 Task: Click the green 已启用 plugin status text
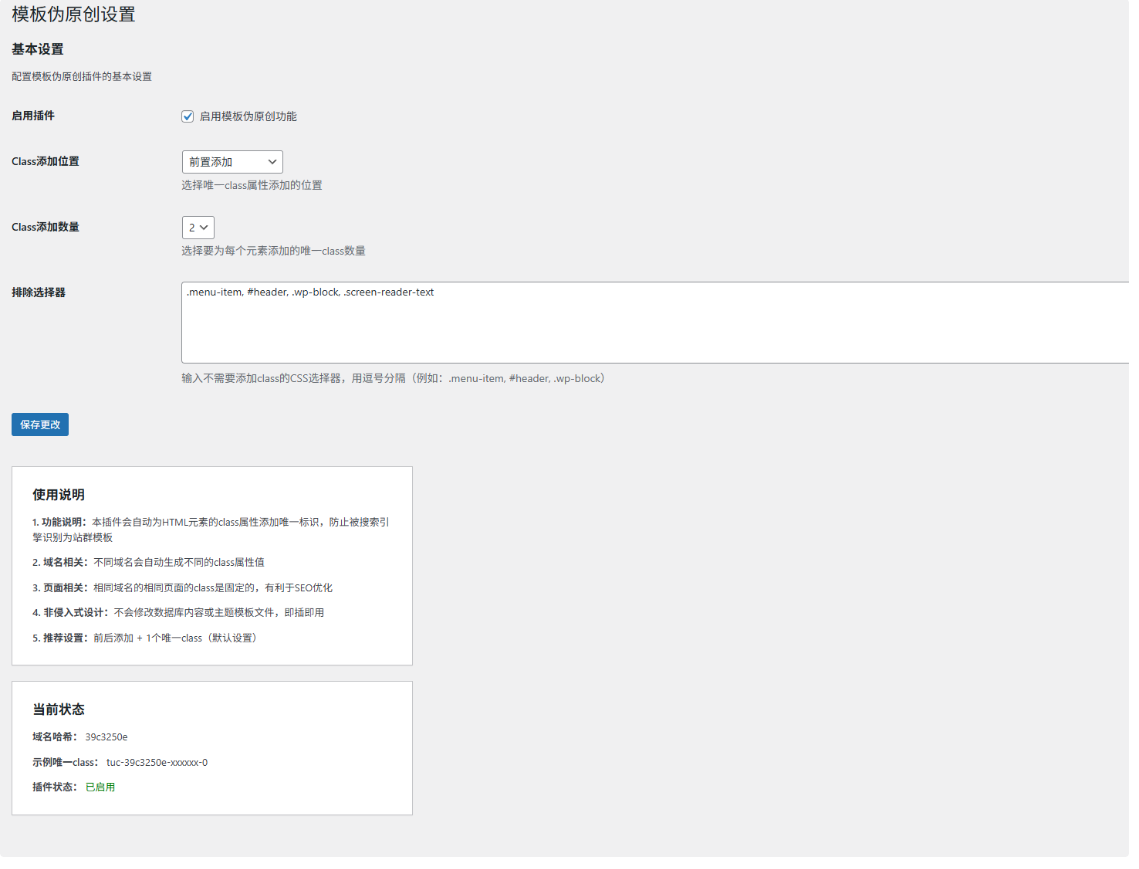tap(100, 787)
